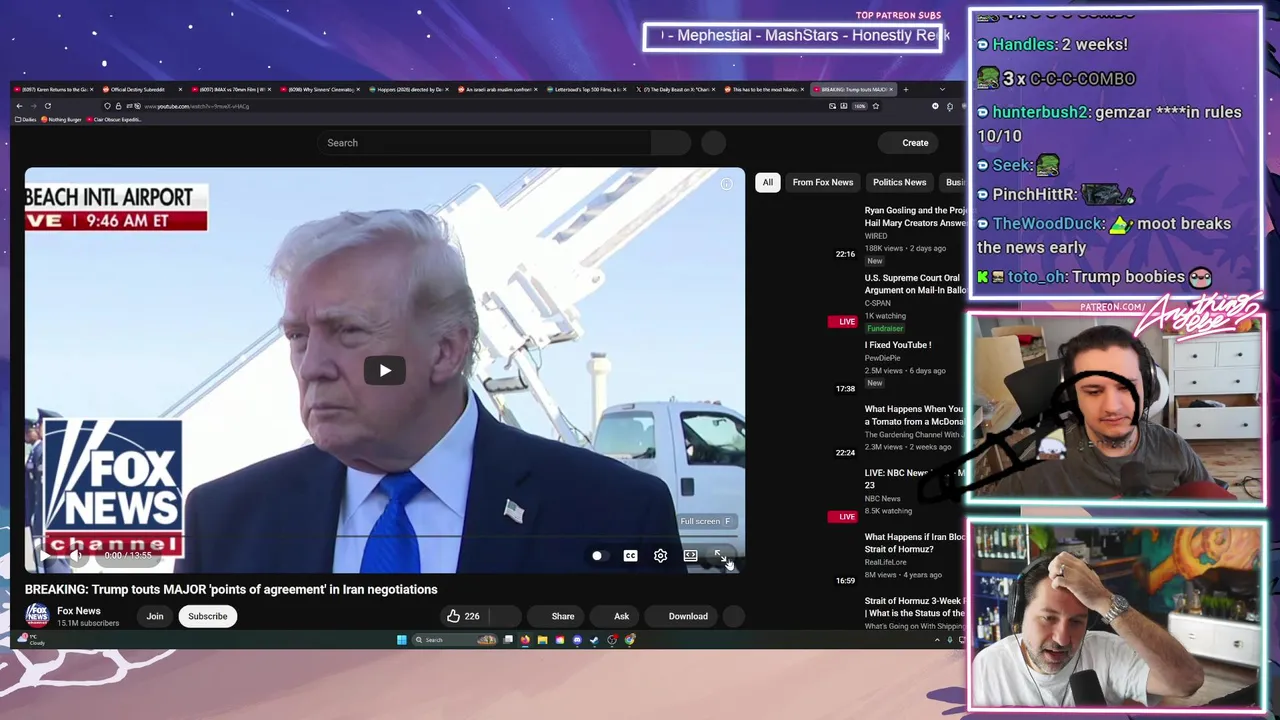The width and height of the screenshot is (1280, 720).
Task: Open Fox News channel name link
Action: click(x=79, y=611)
